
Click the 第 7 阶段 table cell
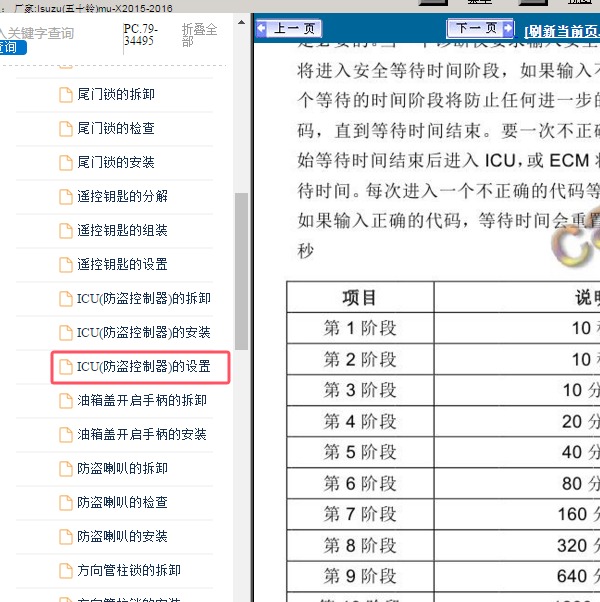tap(360, 514)
